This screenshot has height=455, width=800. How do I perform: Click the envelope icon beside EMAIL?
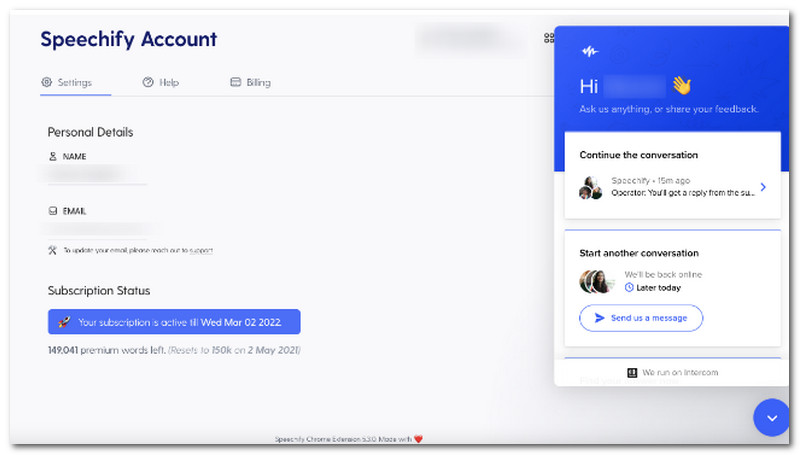53,211
